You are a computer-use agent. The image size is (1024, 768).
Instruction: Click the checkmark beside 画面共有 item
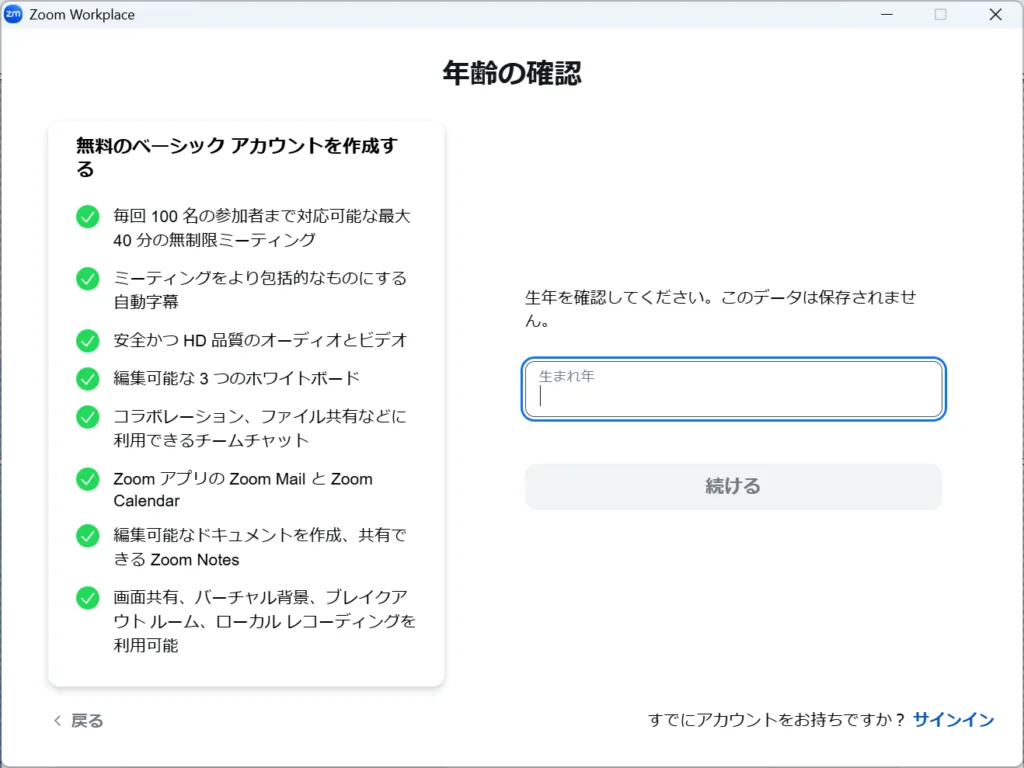[88, 598]
